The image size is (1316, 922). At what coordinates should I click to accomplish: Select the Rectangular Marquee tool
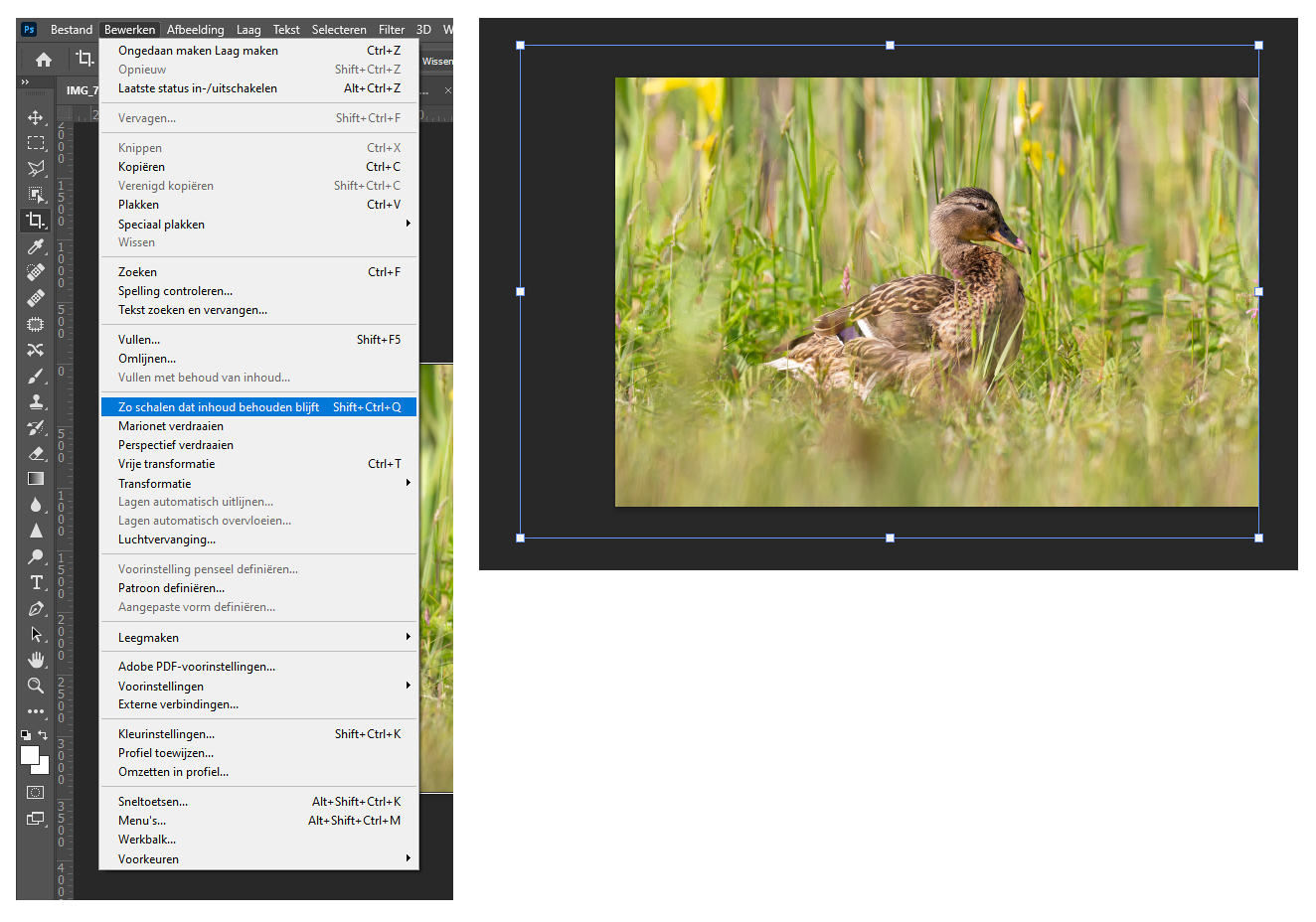click(x=36, y=143)
